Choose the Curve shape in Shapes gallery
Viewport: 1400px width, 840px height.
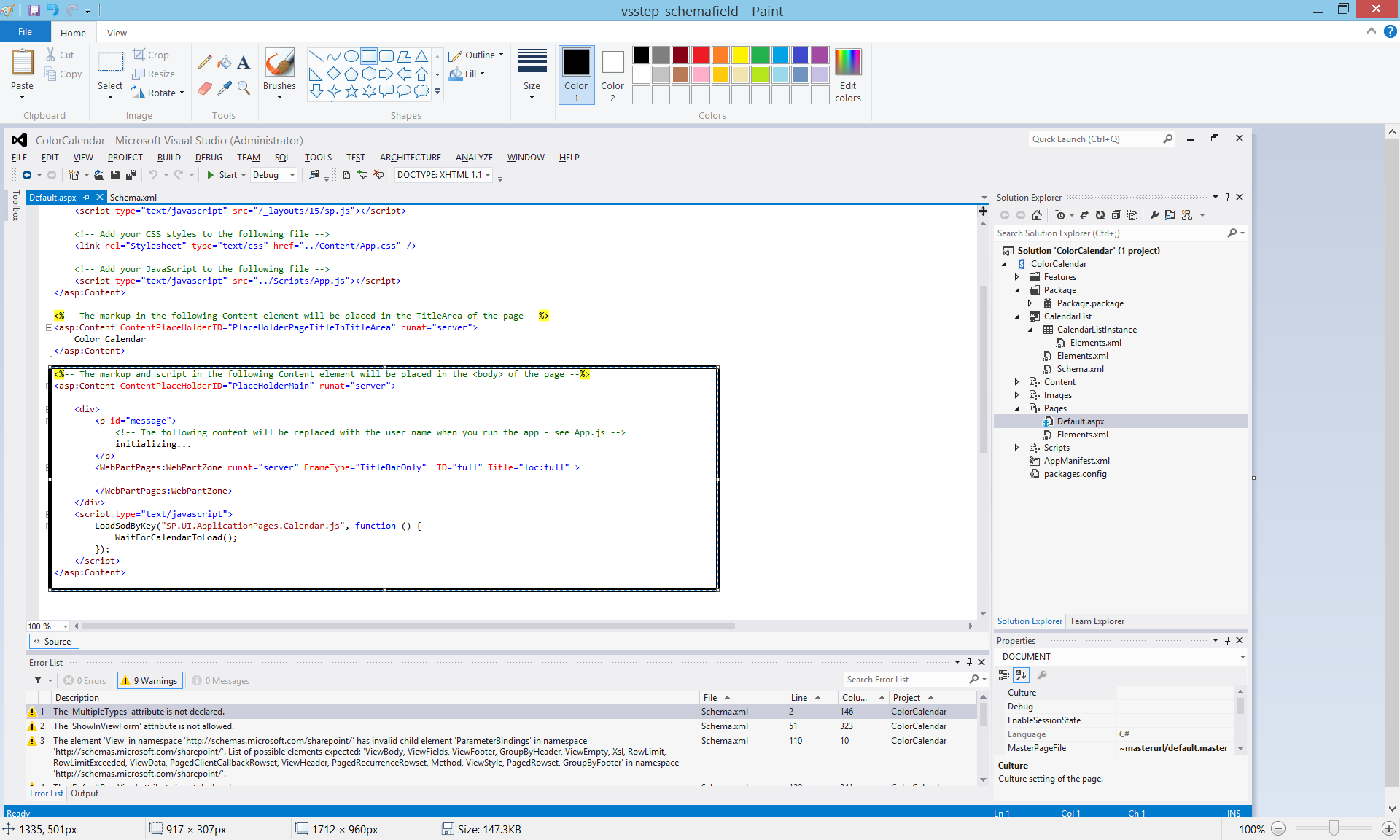[x=334, y=56]
